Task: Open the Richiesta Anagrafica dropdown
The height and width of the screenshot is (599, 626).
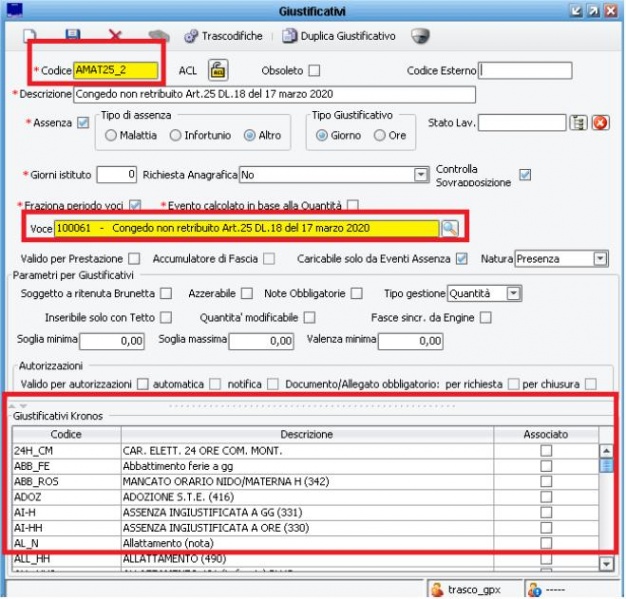Action: [x=420, y=175]
